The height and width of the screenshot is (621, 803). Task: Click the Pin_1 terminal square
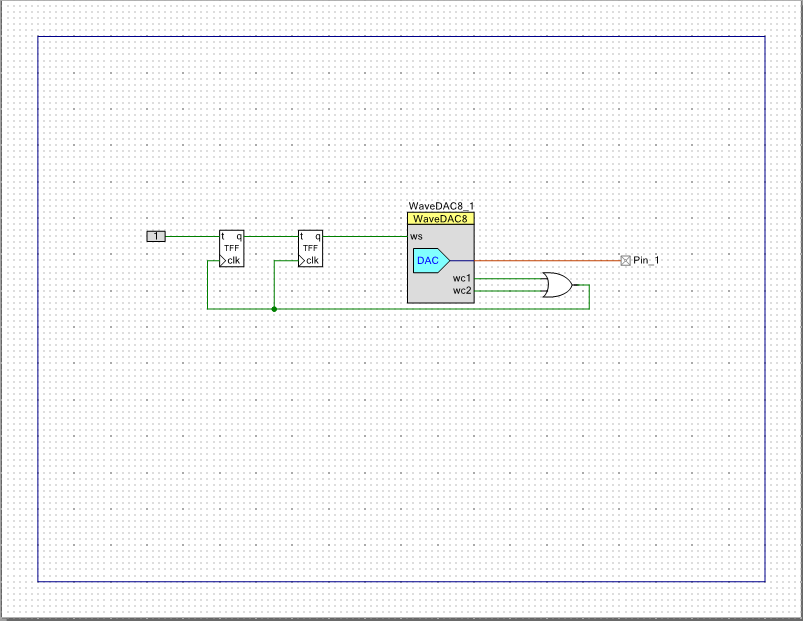tap(625, 261)
